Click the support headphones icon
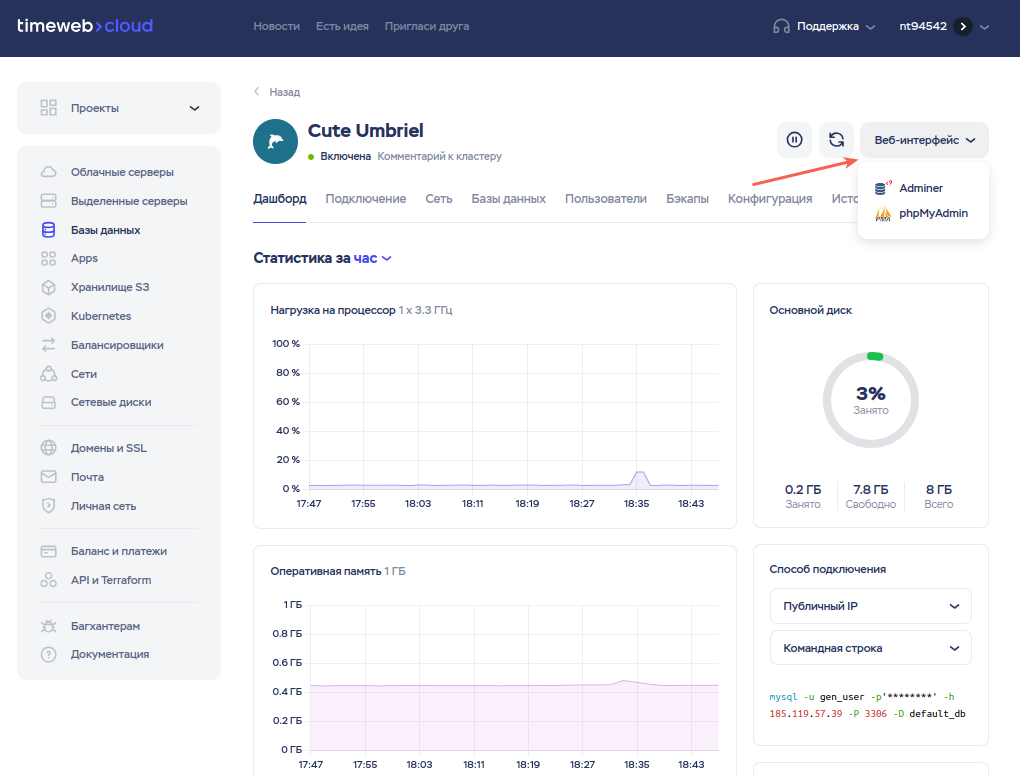Image resolution: width=1020 pixels, height=777 pixels. (x=781, y=26)
